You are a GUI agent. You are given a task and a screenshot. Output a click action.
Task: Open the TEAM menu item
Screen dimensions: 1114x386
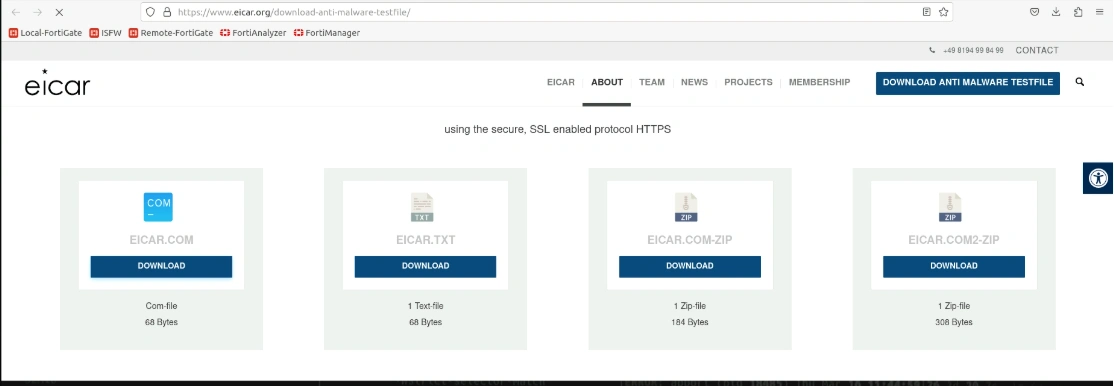pos(651,82)
